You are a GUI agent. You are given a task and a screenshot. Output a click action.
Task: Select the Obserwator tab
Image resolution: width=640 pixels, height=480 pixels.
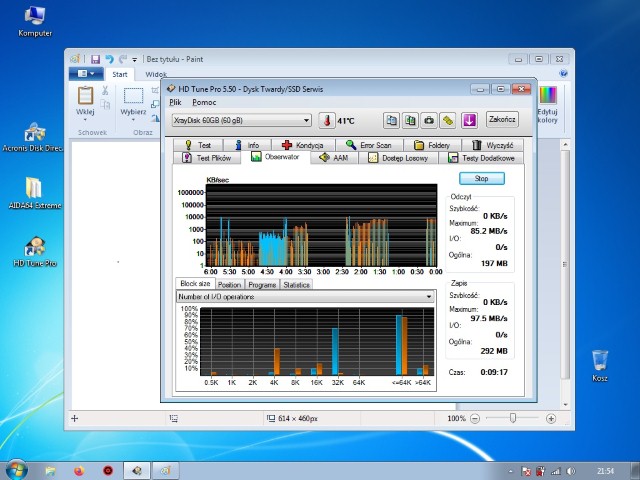pyautogui.click(x=276, y=157)
